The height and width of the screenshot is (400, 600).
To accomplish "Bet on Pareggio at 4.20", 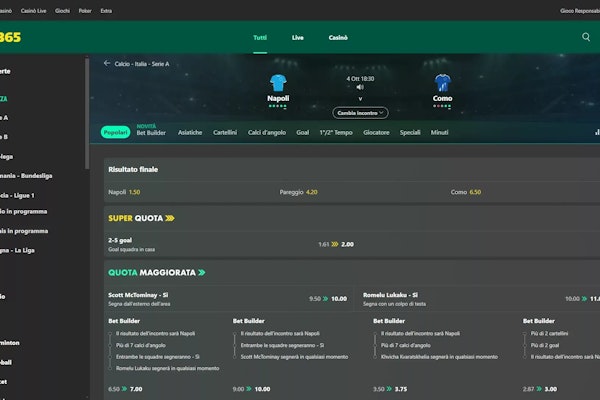I will (298, 192).
